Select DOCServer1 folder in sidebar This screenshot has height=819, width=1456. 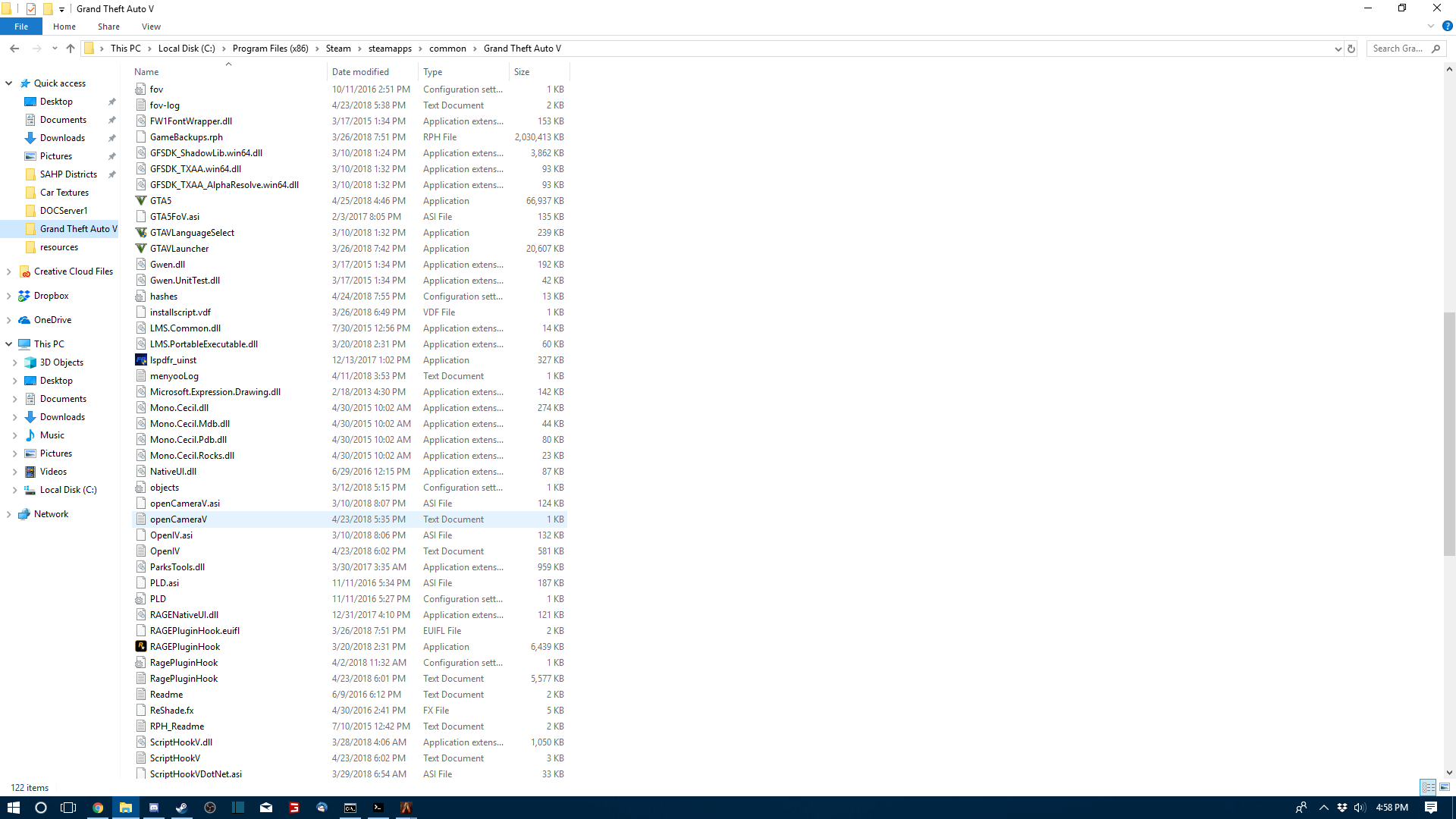[x=64, y=211]
